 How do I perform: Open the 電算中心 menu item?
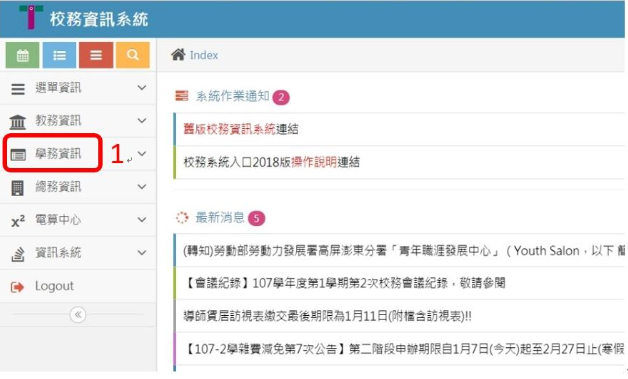[x=78, y=220]
